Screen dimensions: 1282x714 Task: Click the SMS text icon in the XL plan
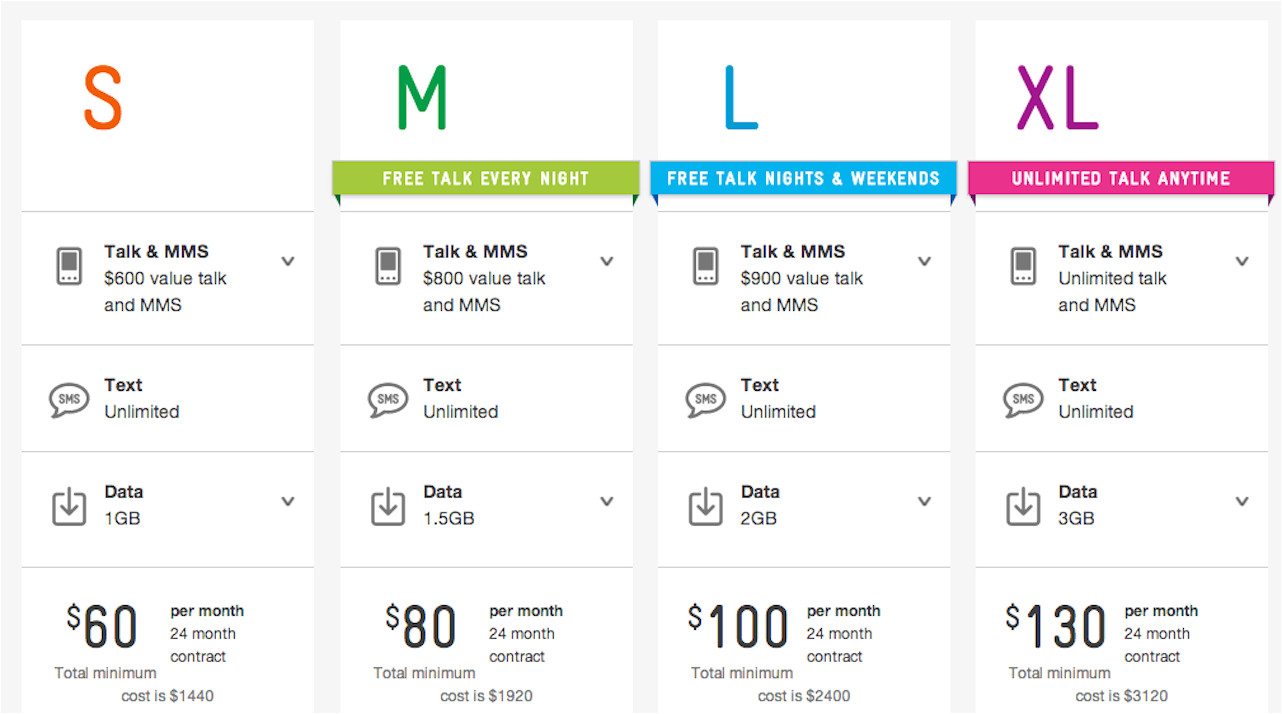point(1023,398)
